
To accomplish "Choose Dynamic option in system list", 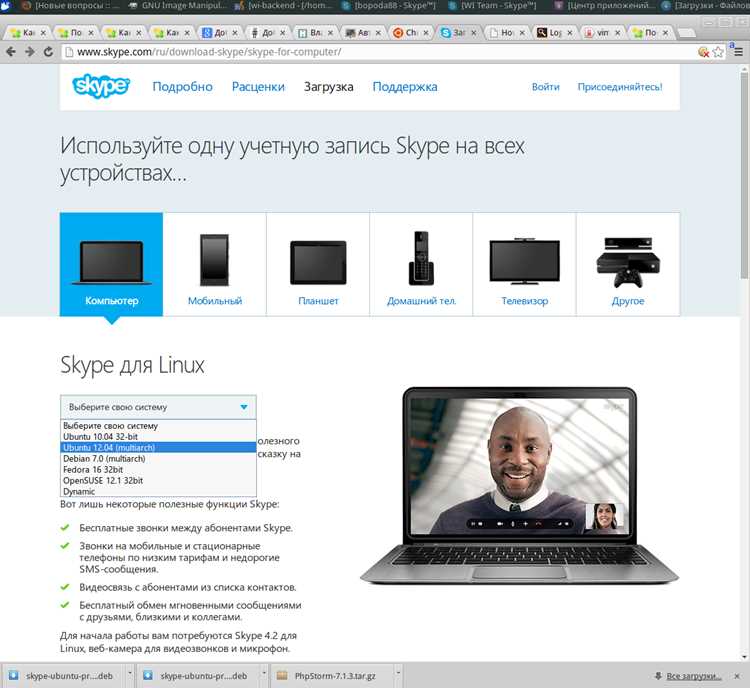I will pos(158,491).
